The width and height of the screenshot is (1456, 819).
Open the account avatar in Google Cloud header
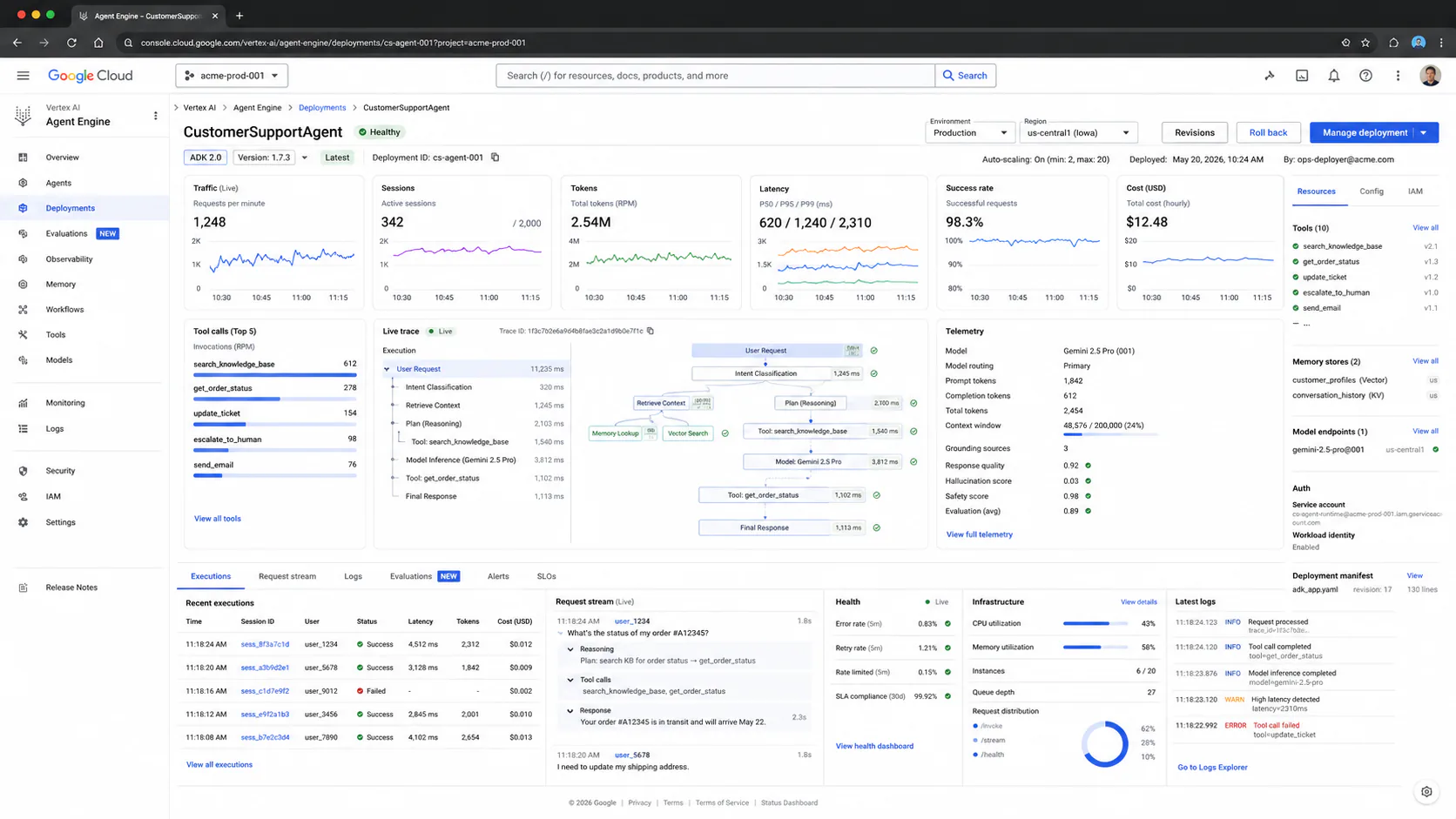(x=1429, y=76)
